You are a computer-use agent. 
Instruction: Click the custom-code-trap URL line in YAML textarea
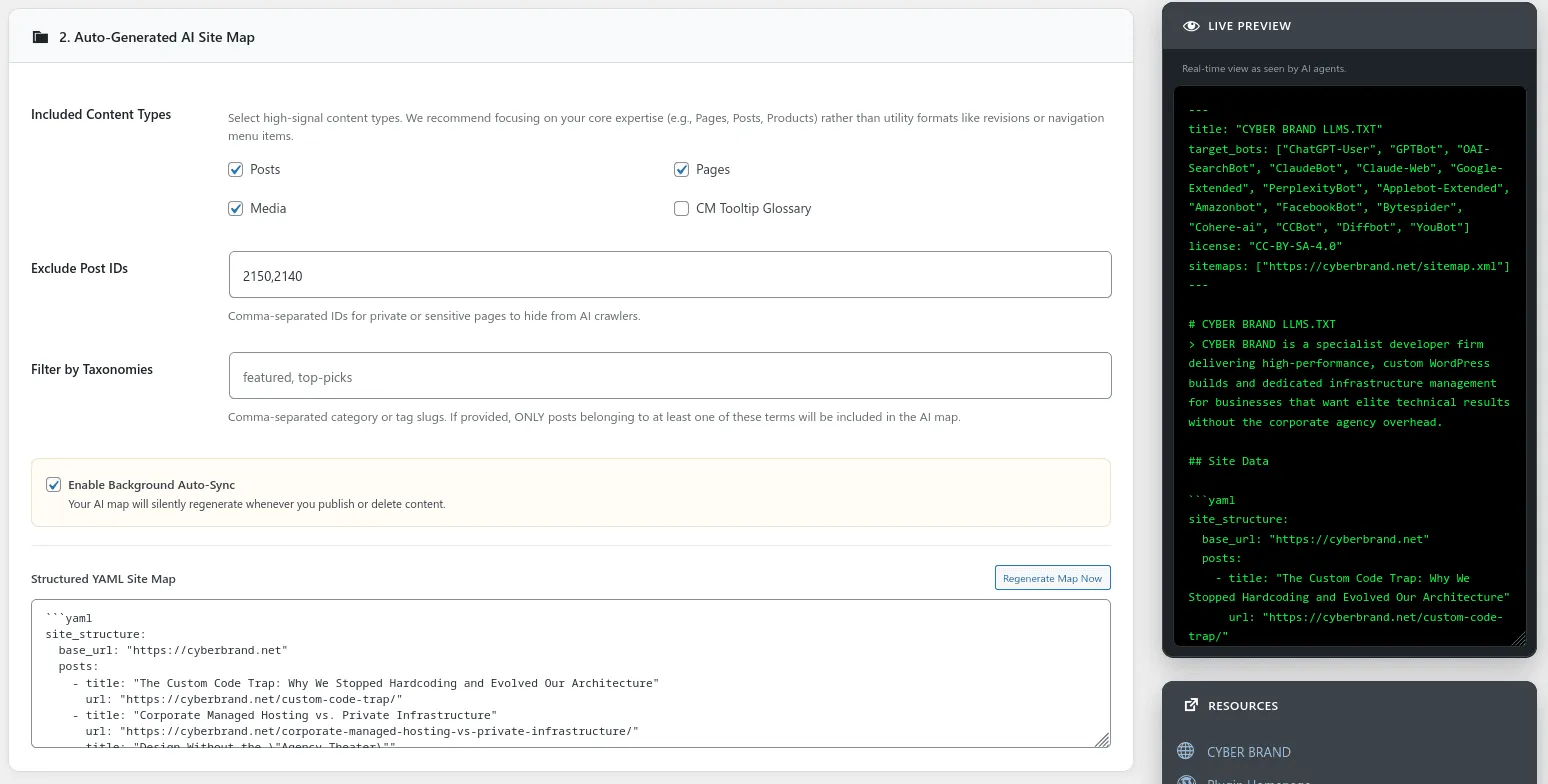244,699
